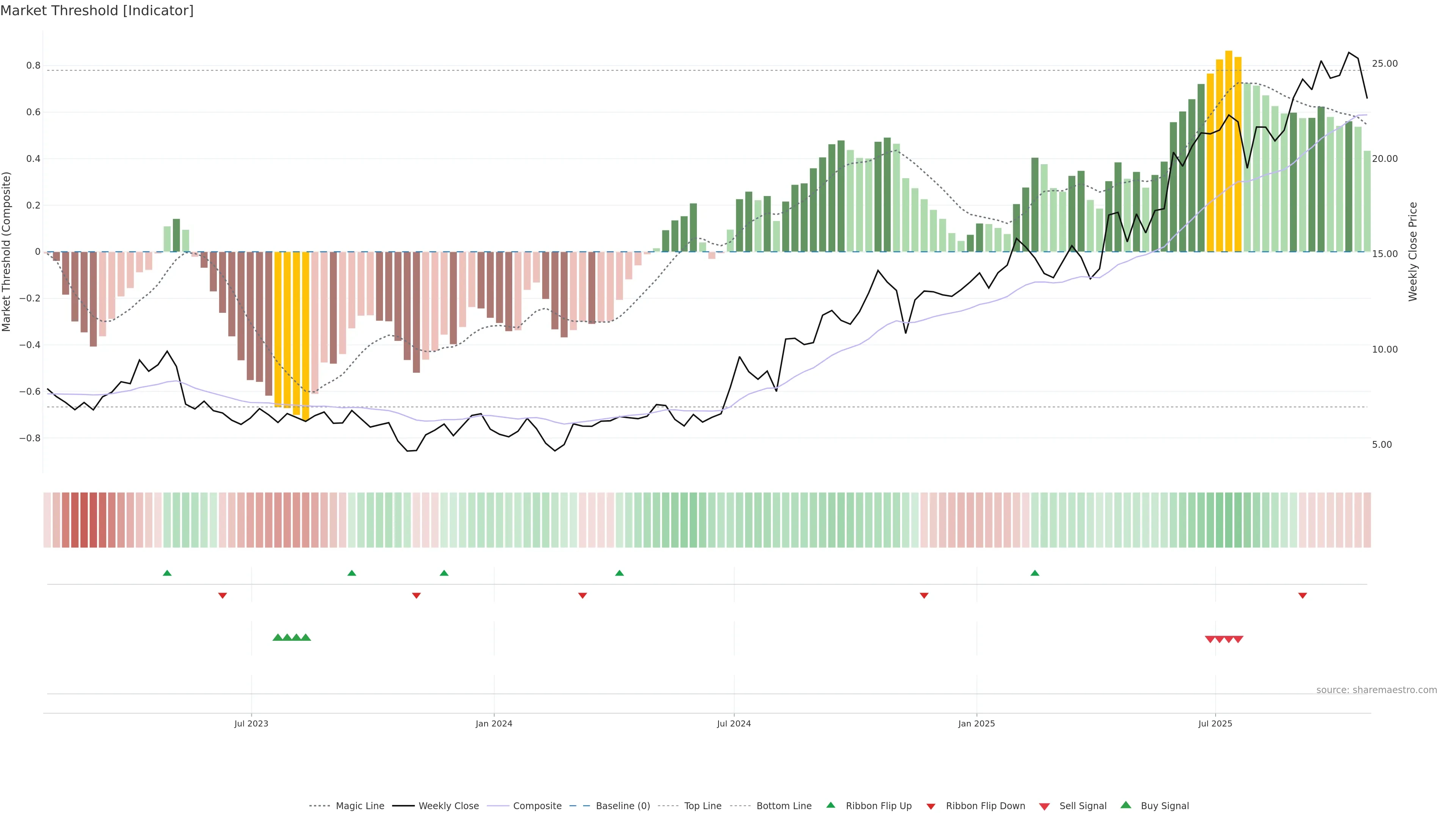1456x819 pixels.
Task: Click the Market Threshold [Indicator] title
Action: (97, 11)
